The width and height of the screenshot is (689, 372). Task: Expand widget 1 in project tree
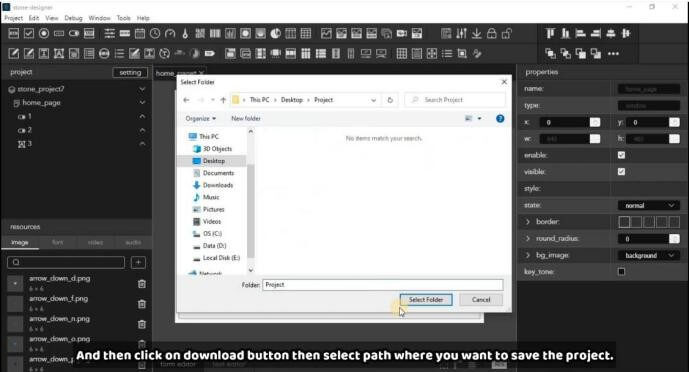point(142,116)
